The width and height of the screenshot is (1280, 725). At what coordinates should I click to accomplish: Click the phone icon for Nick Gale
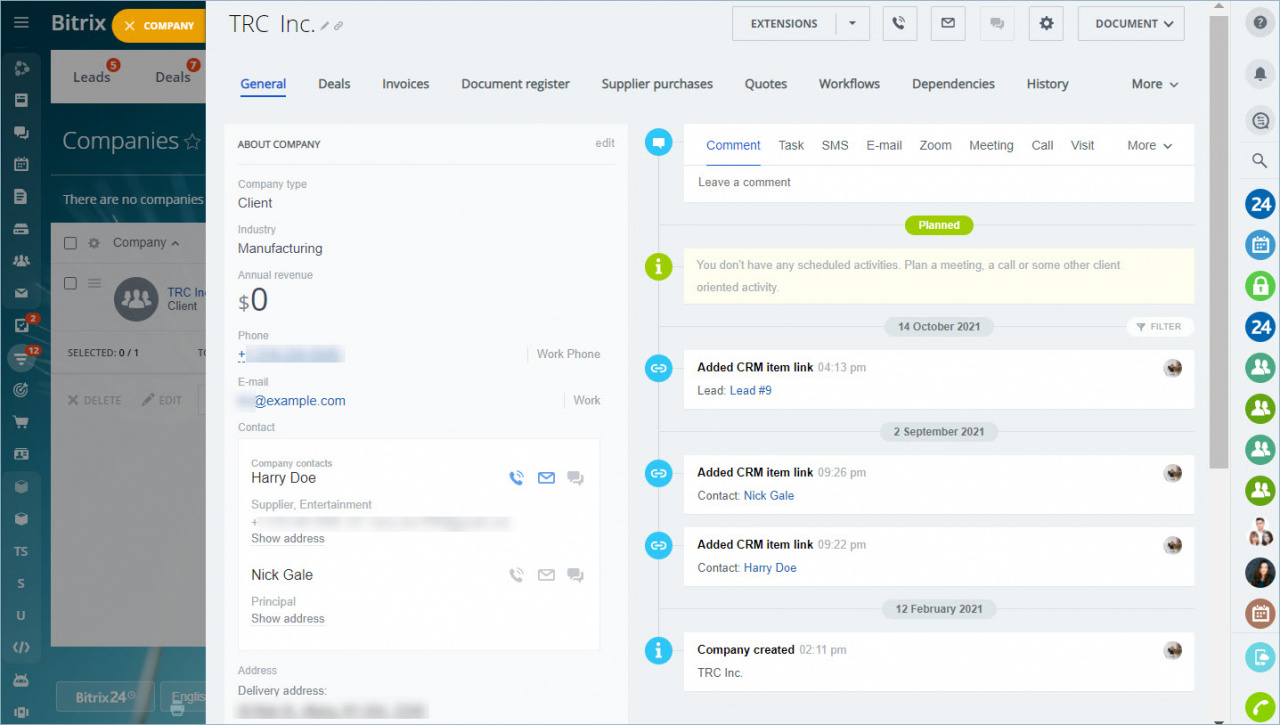coord(516,575)
